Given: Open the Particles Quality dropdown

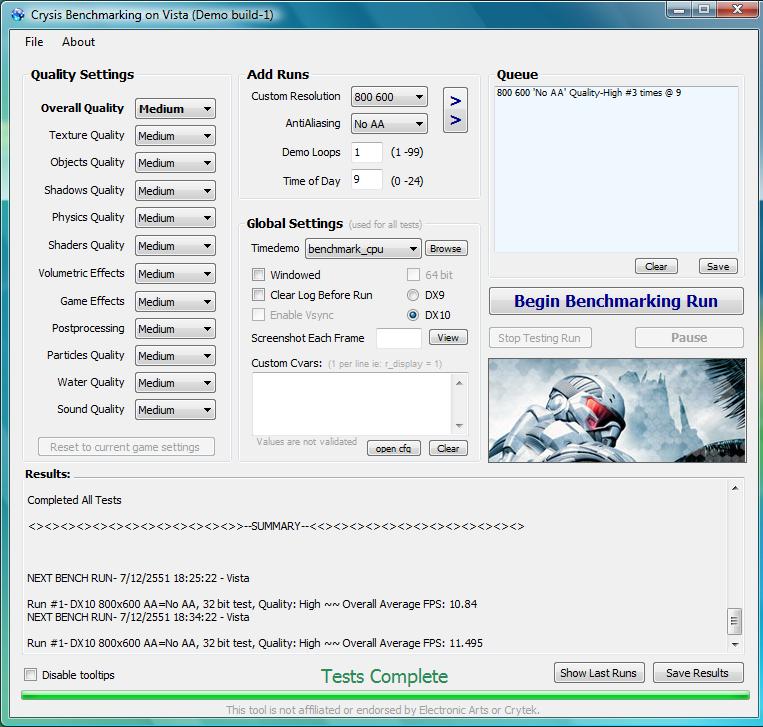Looking at the screenshot, I should 175,356.
